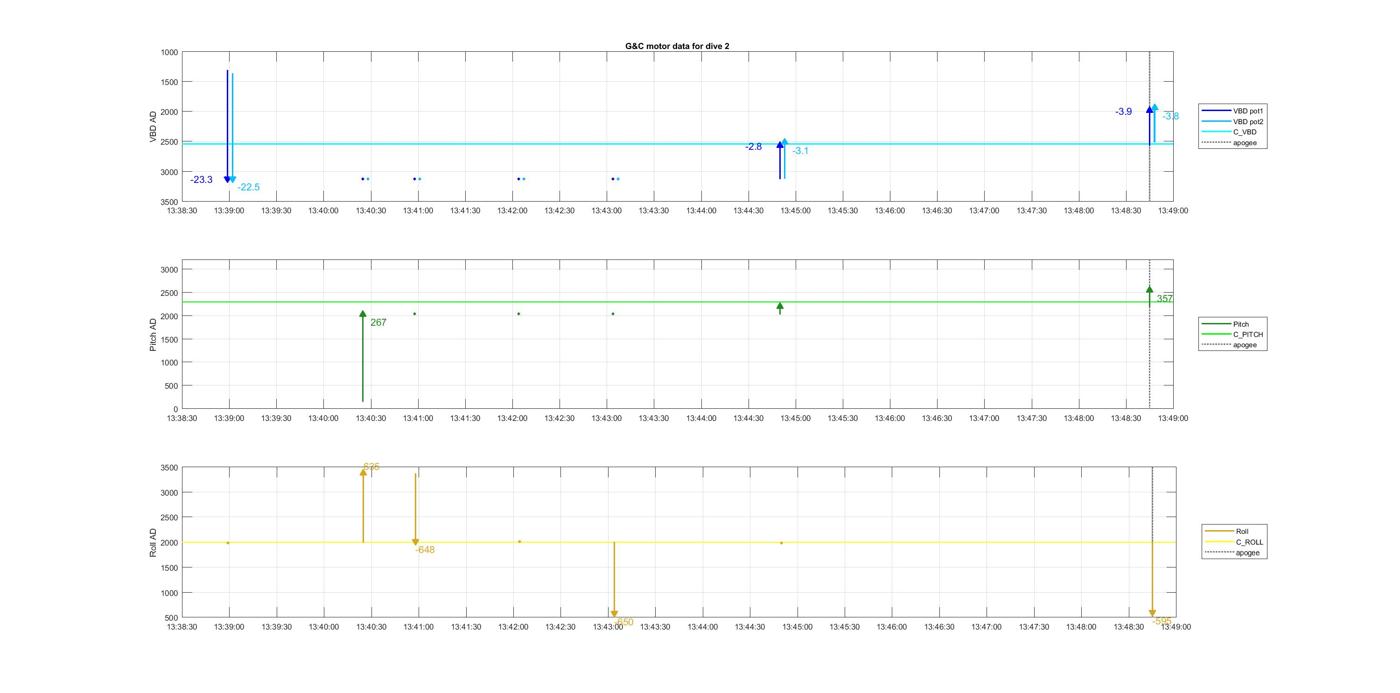This screenshot has width=1400, height=693.
Task: Click the '13:46:00' tick on the Roll plot
Action: coord(891,627)
